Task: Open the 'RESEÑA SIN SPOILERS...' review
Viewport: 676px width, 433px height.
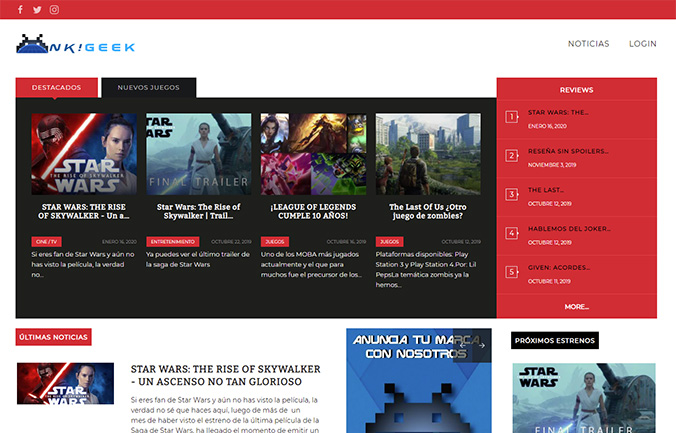Action: pyautogui.click(x=568, y=151)
